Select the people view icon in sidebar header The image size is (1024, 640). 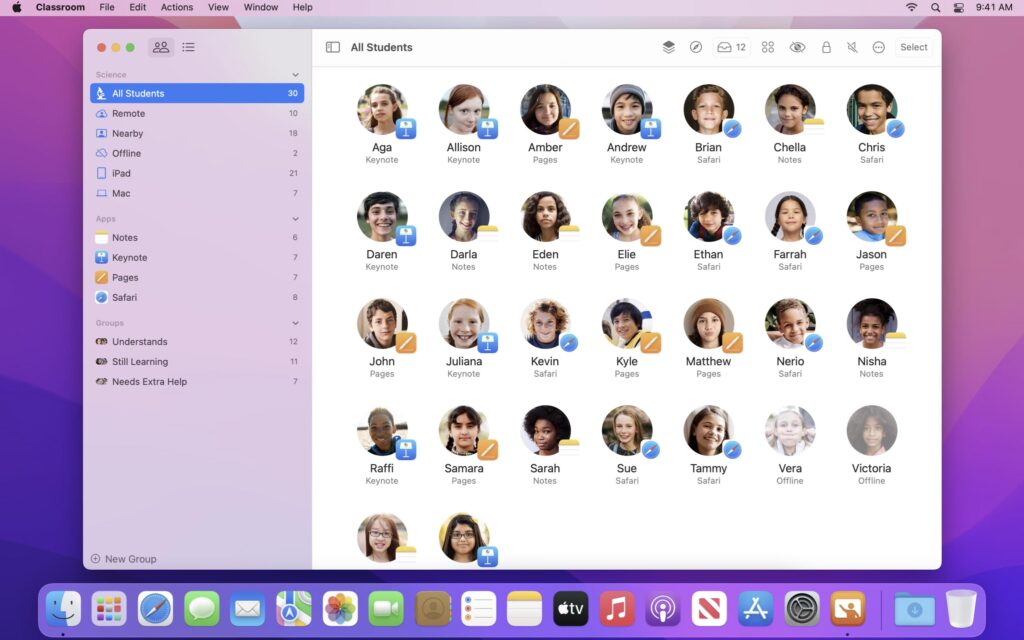point(160,47)
